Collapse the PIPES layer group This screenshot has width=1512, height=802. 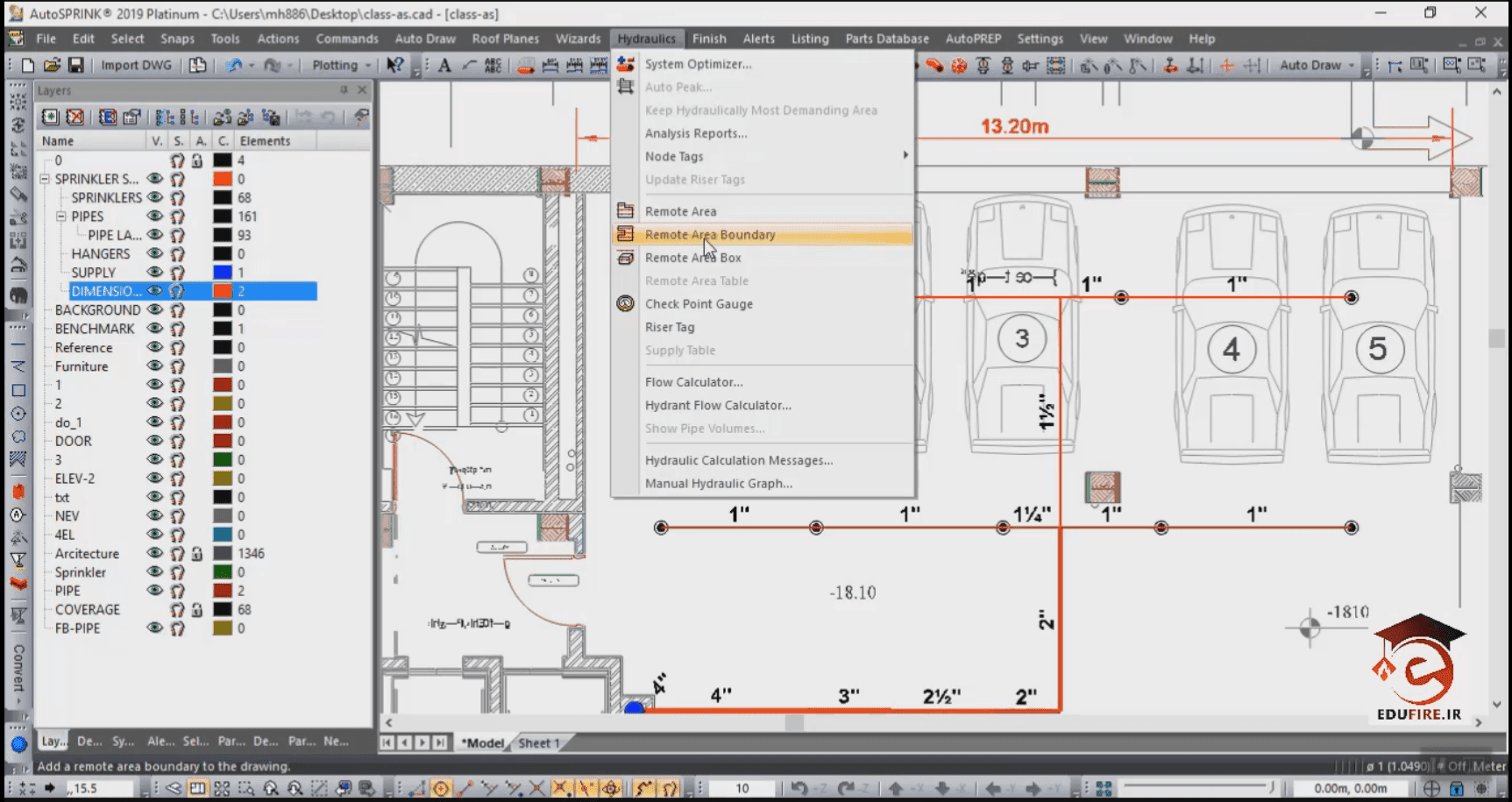click(x=61, y=216)
